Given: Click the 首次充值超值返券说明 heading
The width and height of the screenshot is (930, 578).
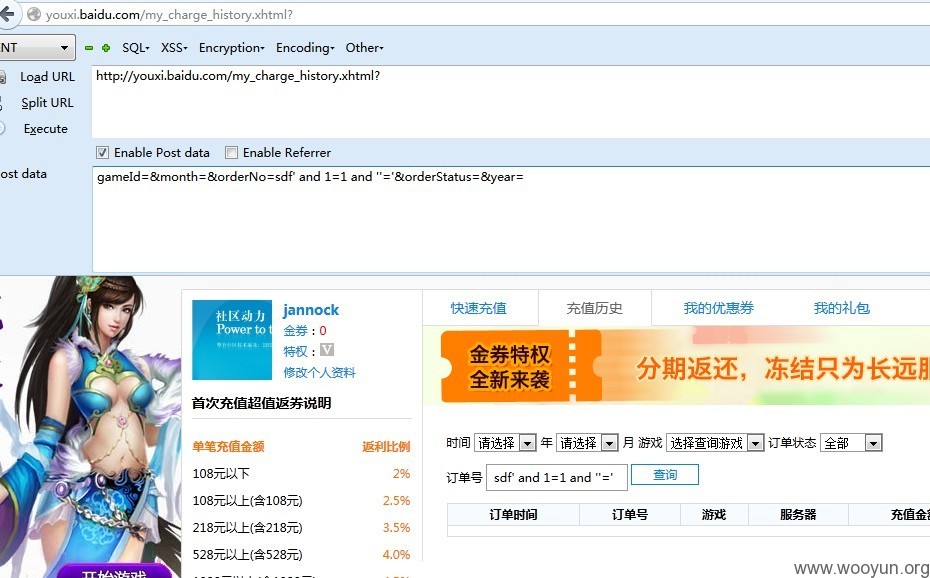Looking at the screenshot, I should [262, 403].
